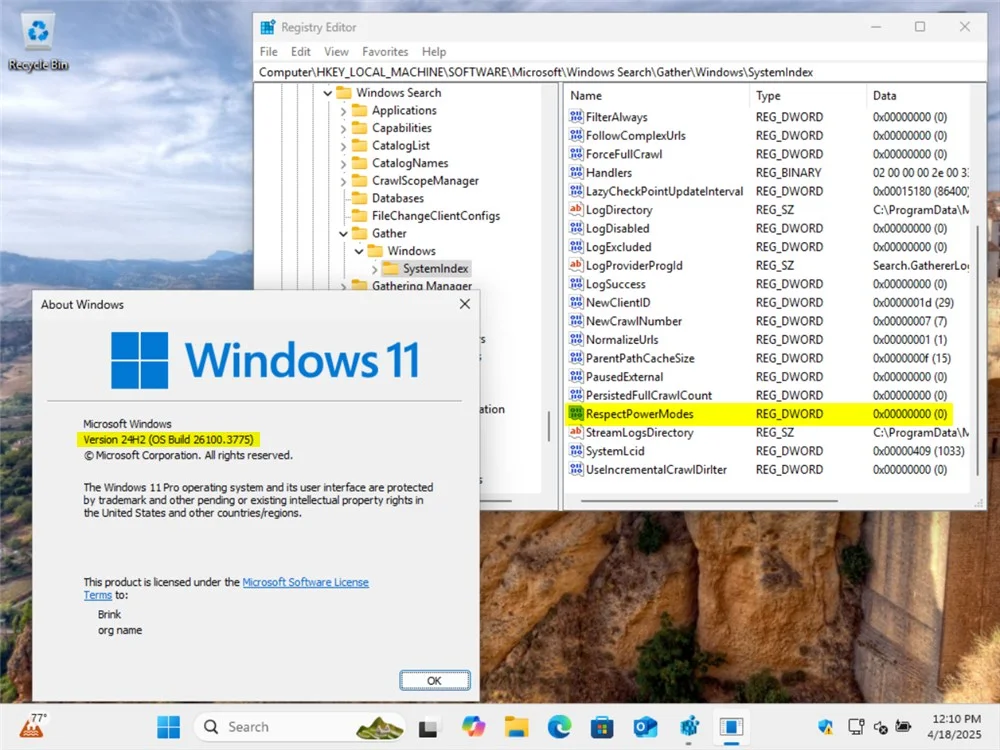
Task: Expand the SystemIndex tree node
Action: click(374, 269)
